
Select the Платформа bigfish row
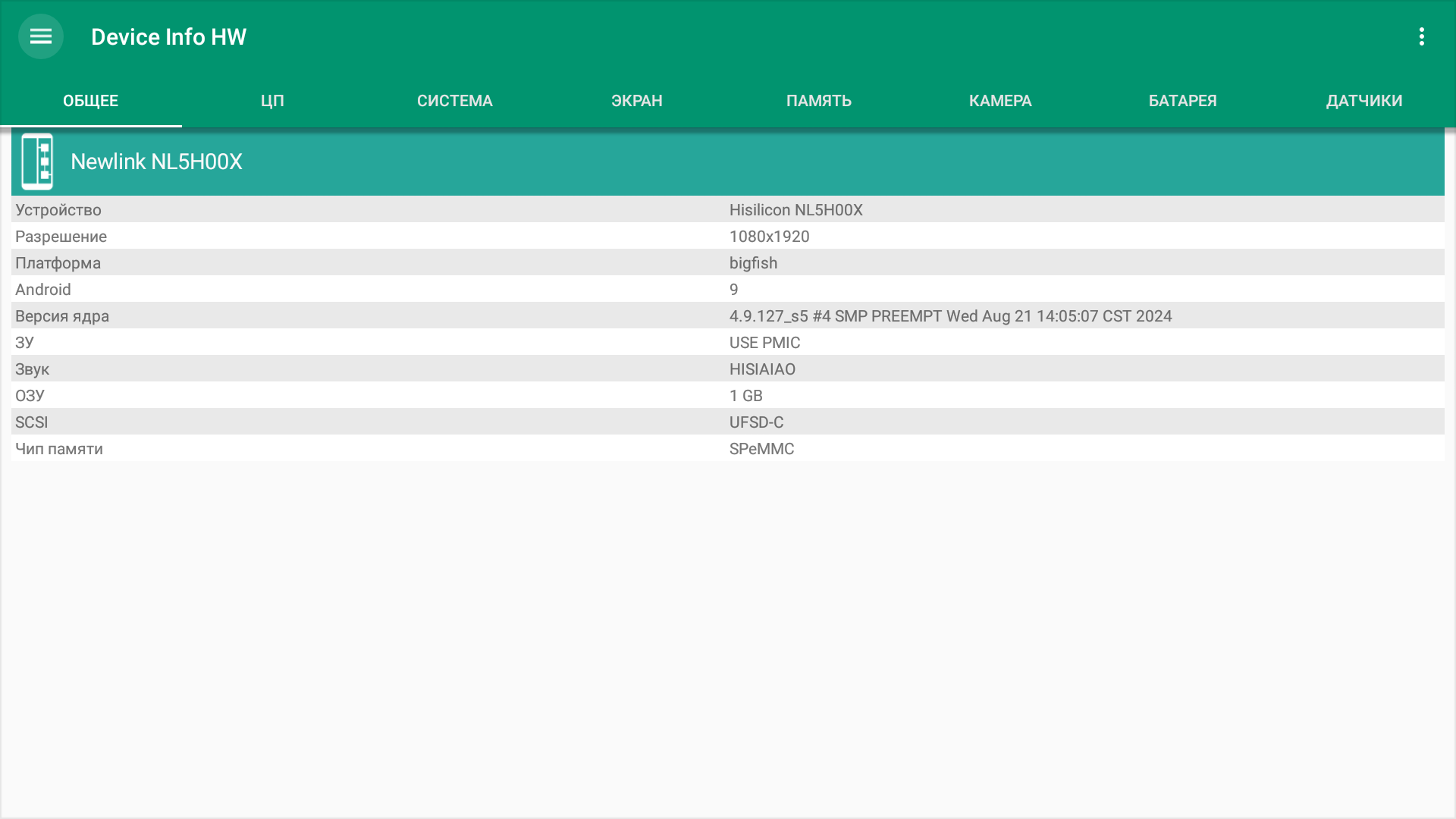pos(728,263)
